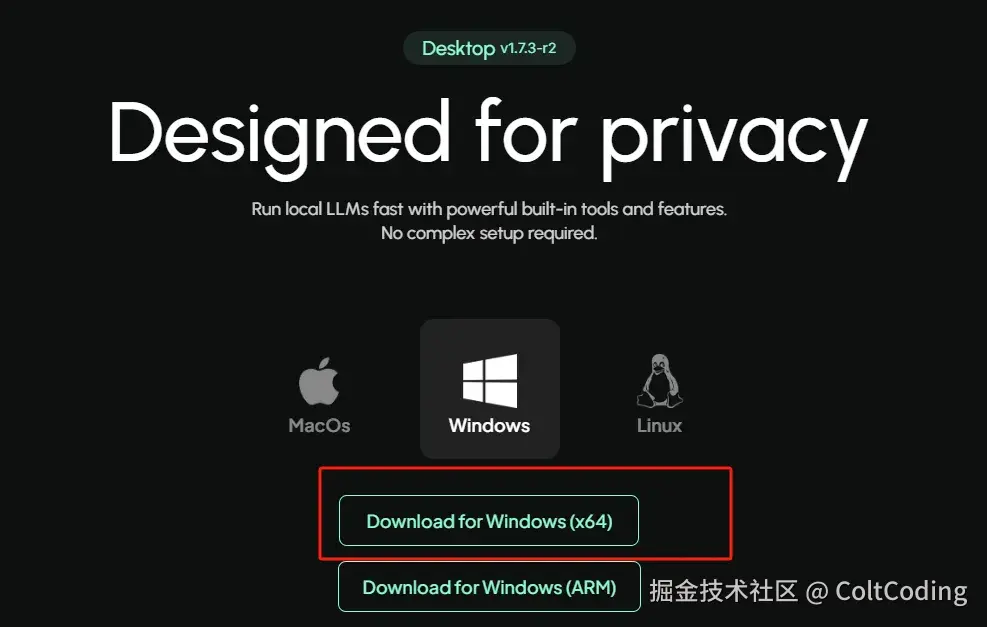The image size is (987, 627).
Task: Click version number v1.7.3-r2
Action: [x=528, y=48]
